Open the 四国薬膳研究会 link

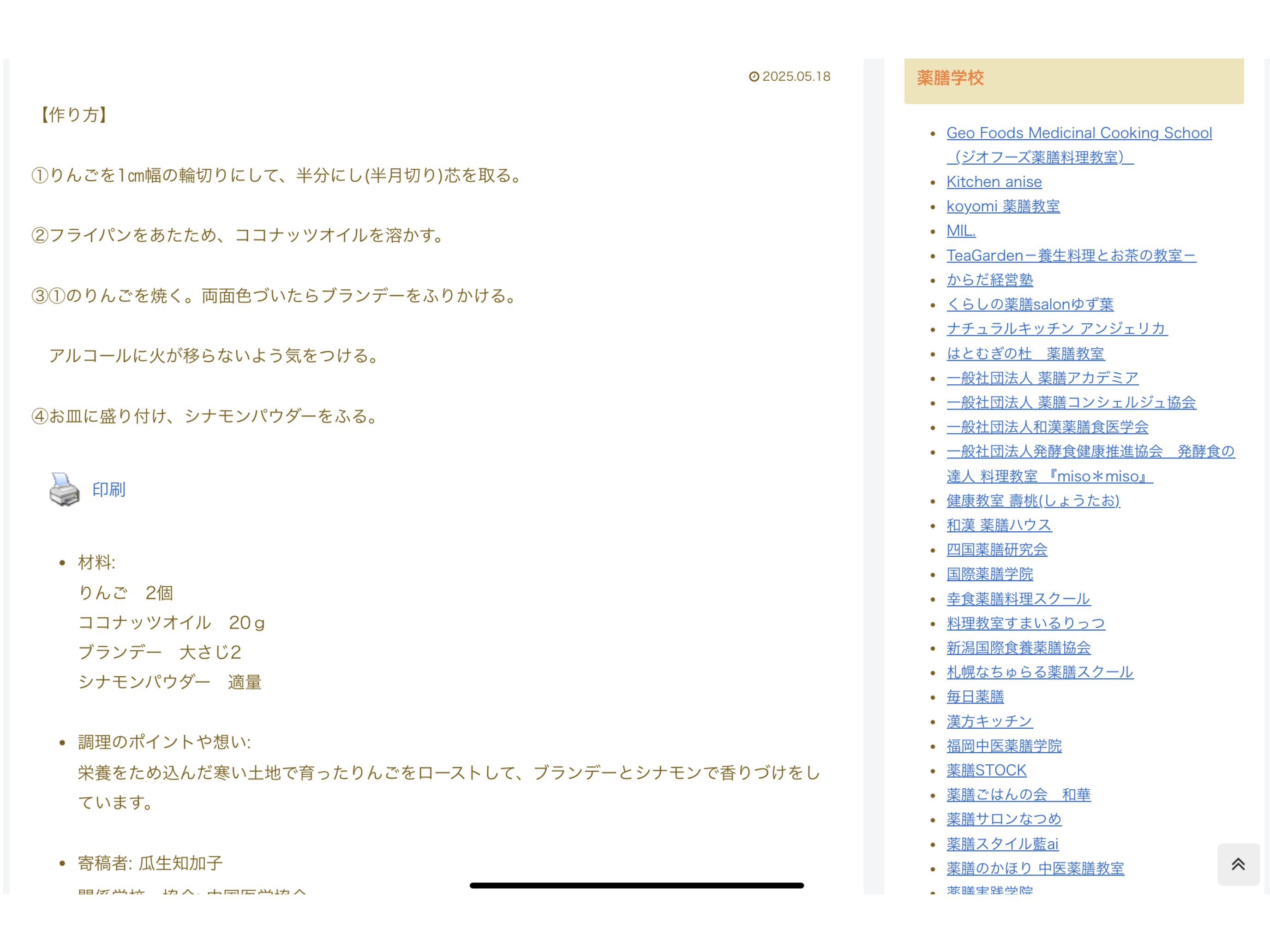pos(997,549)
